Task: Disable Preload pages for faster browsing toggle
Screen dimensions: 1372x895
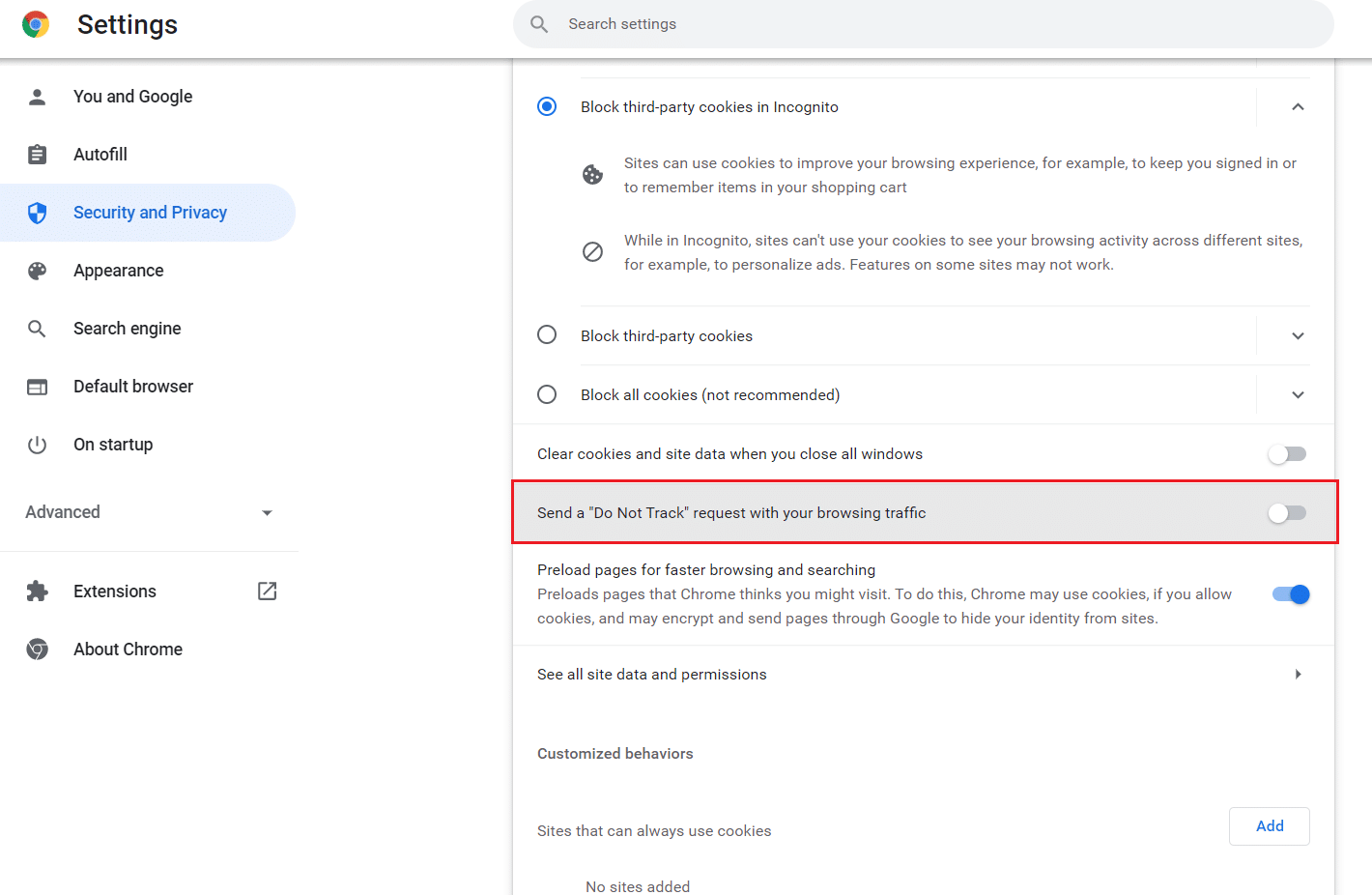Action: (1291, 594)
